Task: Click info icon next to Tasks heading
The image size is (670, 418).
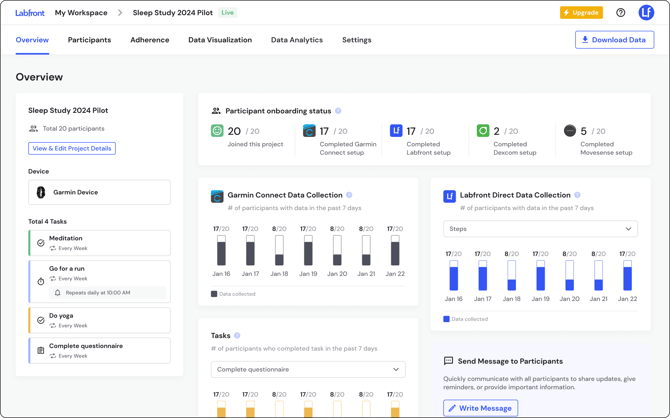Action: [x=237, y=336]
